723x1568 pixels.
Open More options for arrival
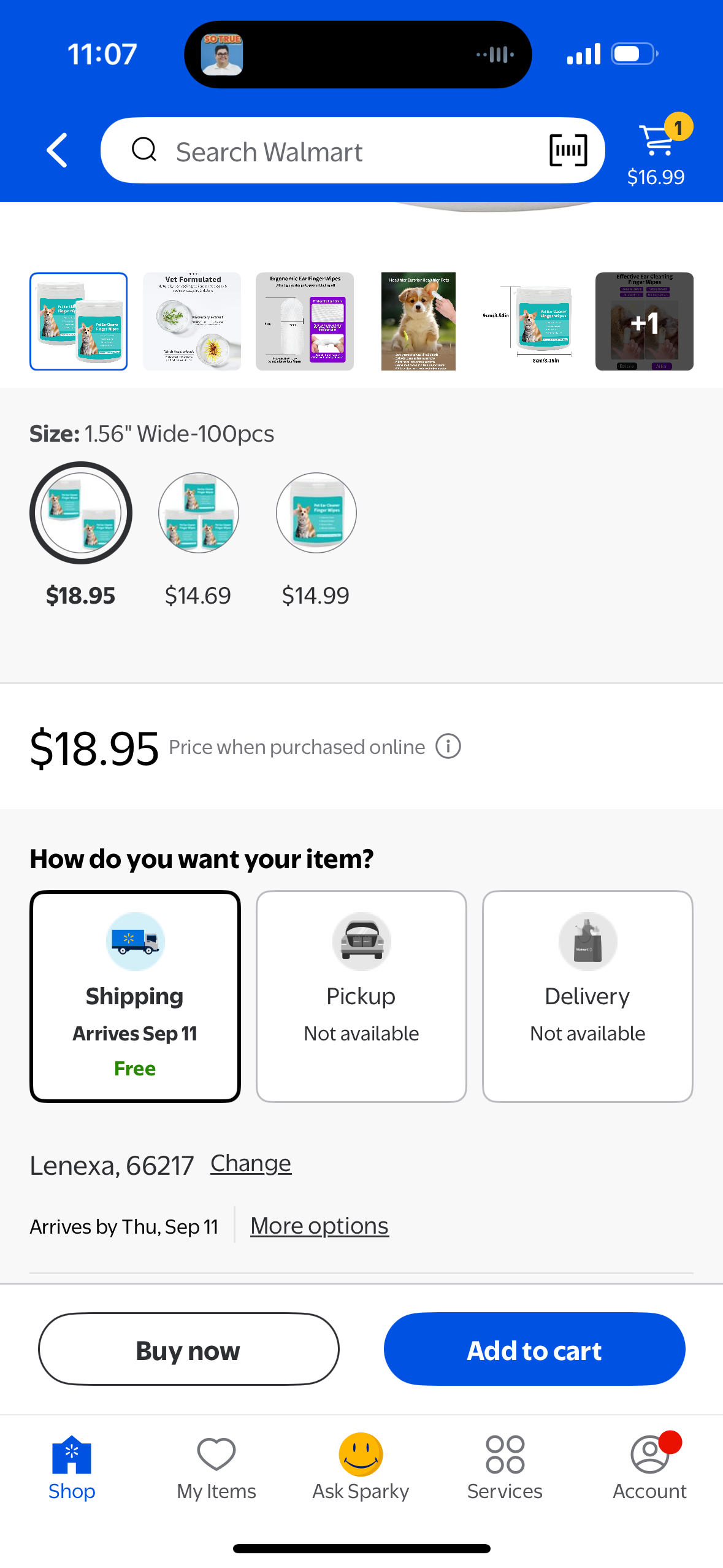(x=319, y=1226)
